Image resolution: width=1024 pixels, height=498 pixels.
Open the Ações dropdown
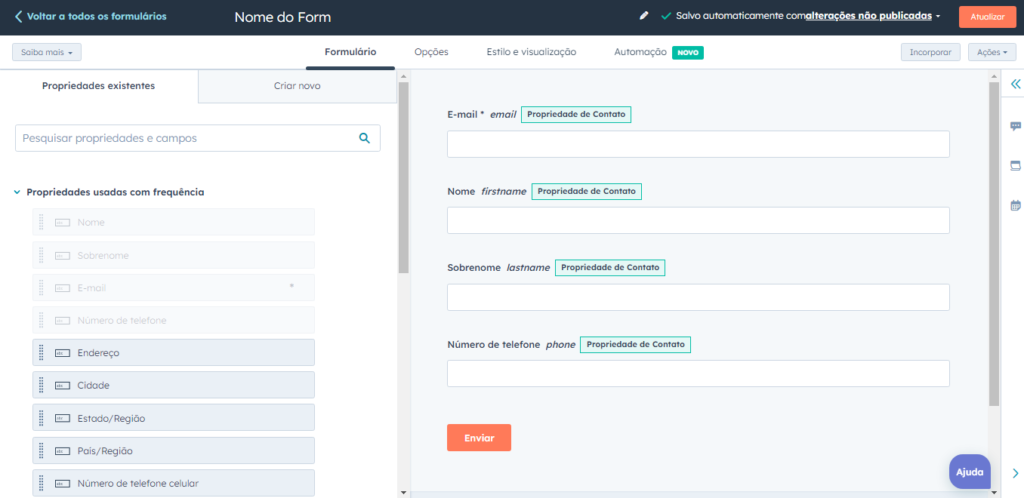coord(992,52)
